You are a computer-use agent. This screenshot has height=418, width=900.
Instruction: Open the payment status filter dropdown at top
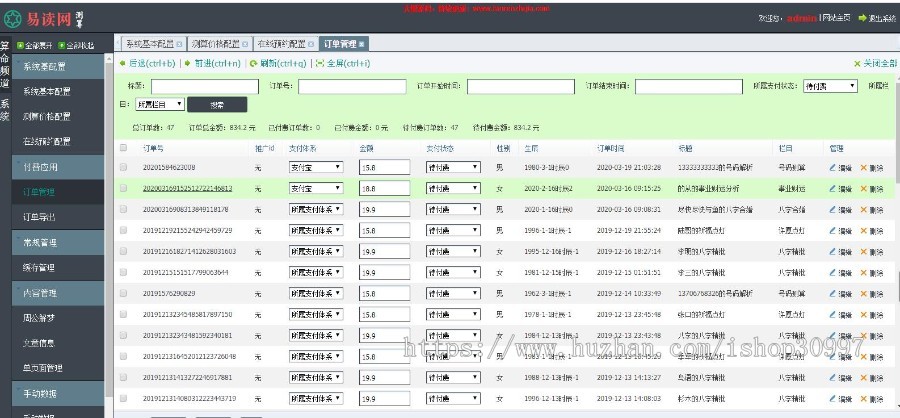(x=830, y=86)
